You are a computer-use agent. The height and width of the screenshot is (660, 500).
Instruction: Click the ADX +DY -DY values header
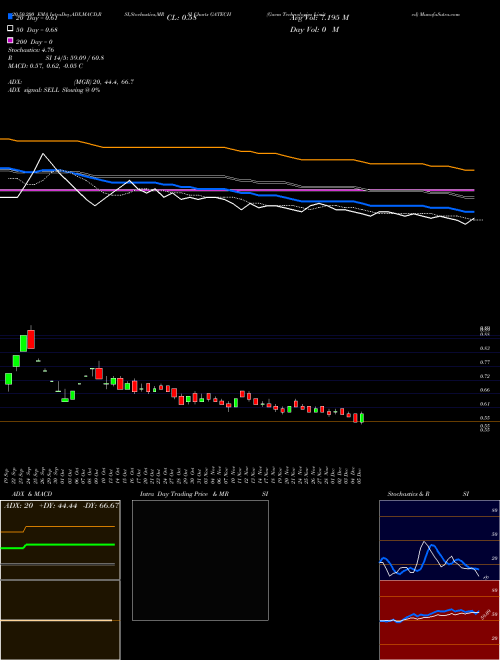[61, 506]
